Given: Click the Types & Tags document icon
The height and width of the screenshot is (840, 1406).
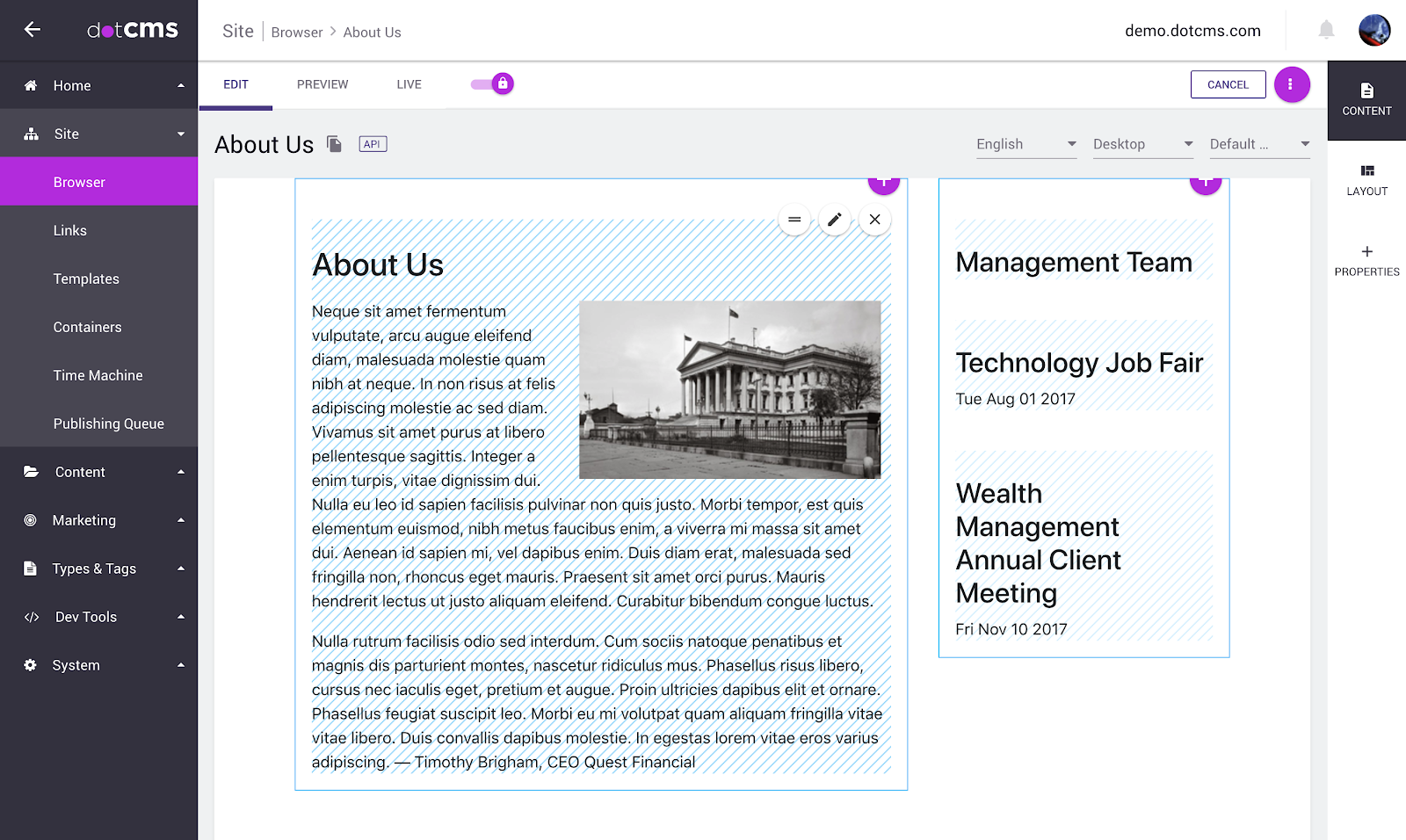Looking at the screenshot, I should tap(31, 568).
